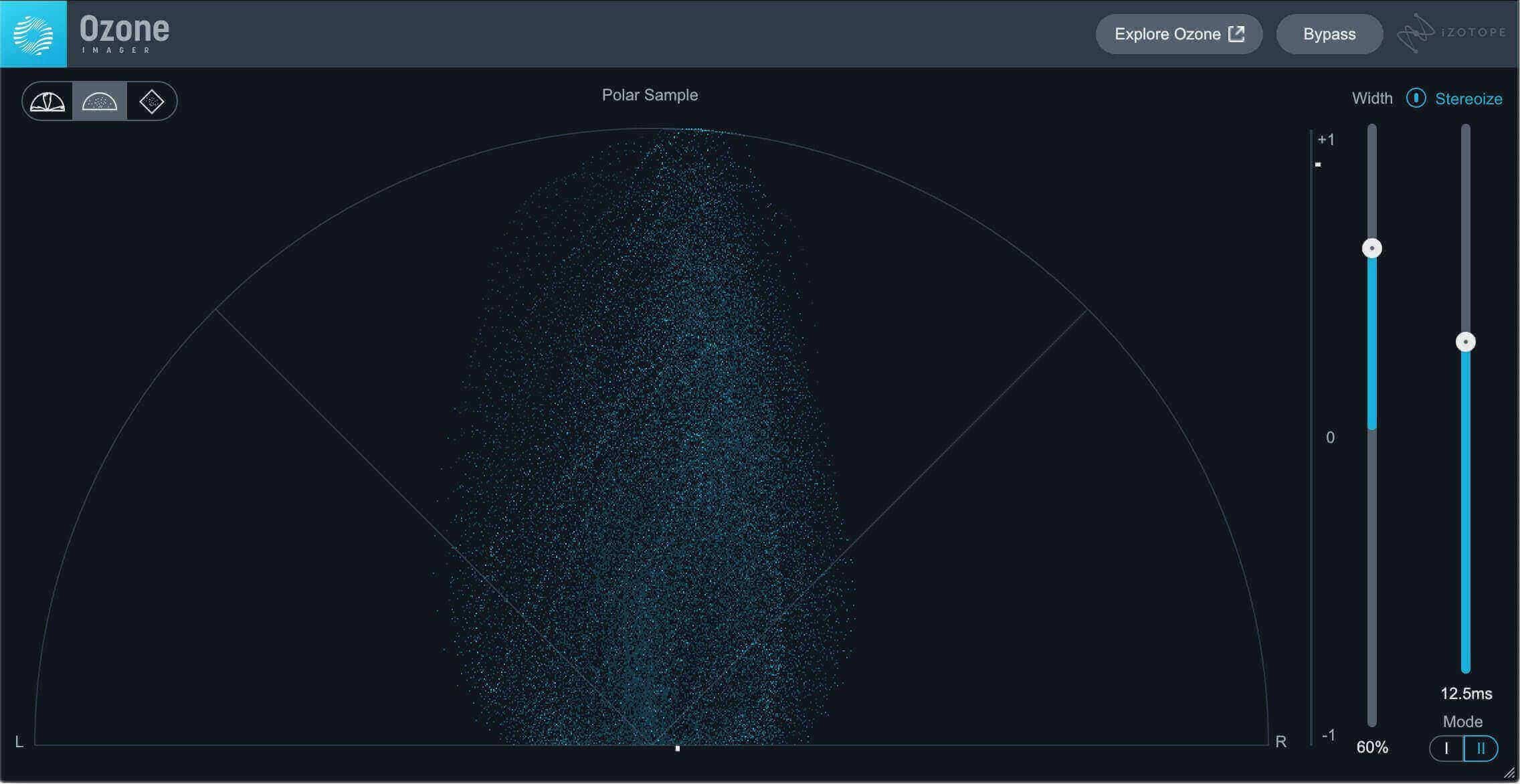Click the iZotope logo
The width and height of the screenshot is (1520, 784).
click(1451, 33)
